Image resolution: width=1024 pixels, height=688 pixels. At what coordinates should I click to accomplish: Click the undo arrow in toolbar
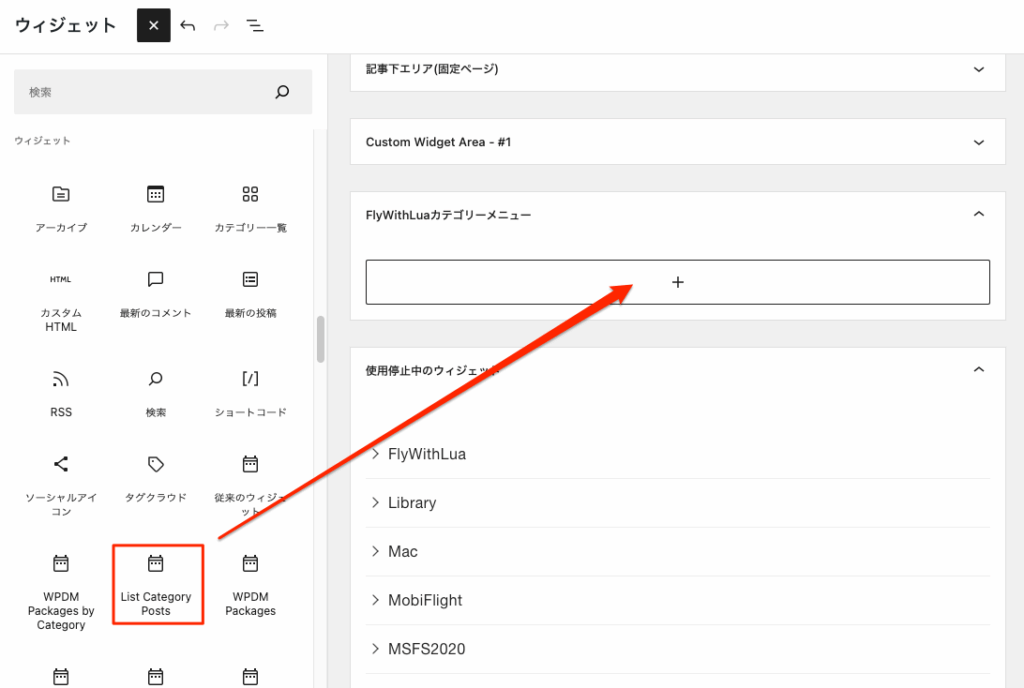[188, 26]
